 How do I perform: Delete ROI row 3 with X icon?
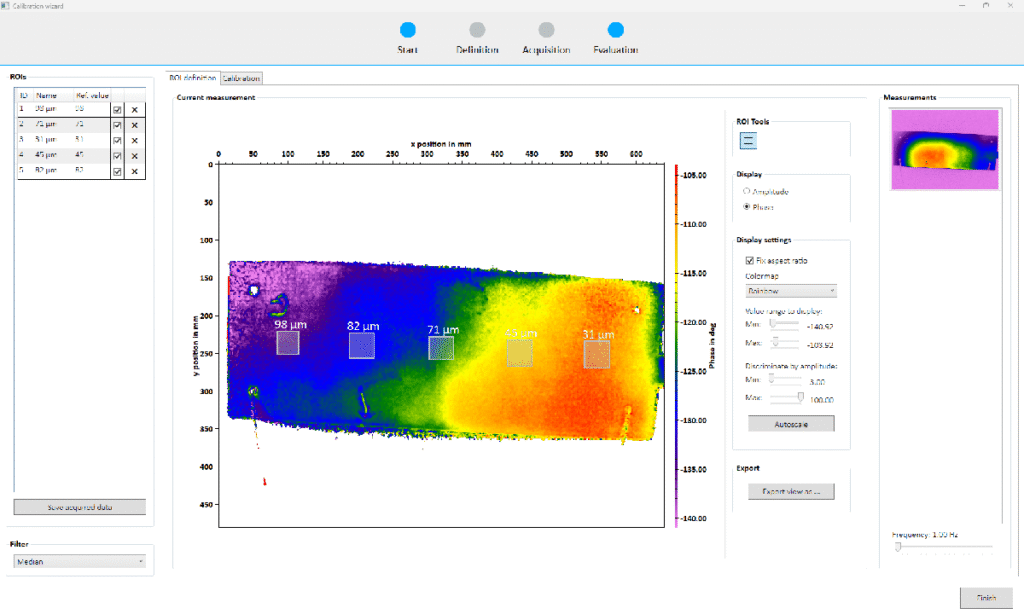coord(134,140)
